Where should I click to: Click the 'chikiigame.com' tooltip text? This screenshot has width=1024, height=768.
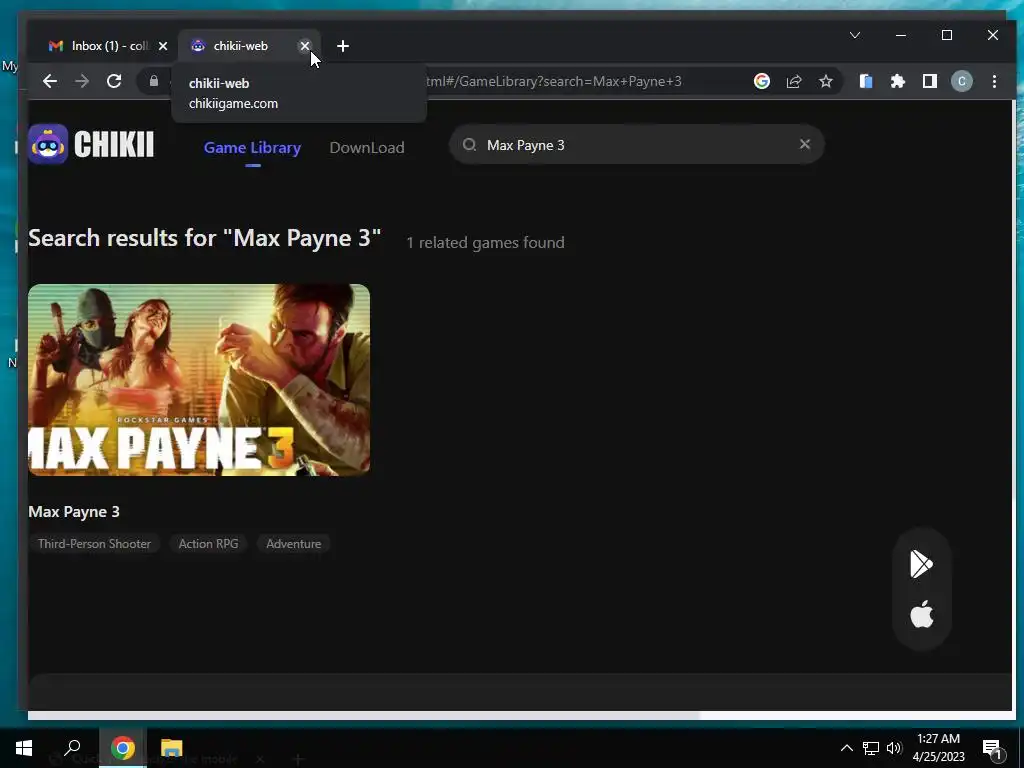pos(233,104)
